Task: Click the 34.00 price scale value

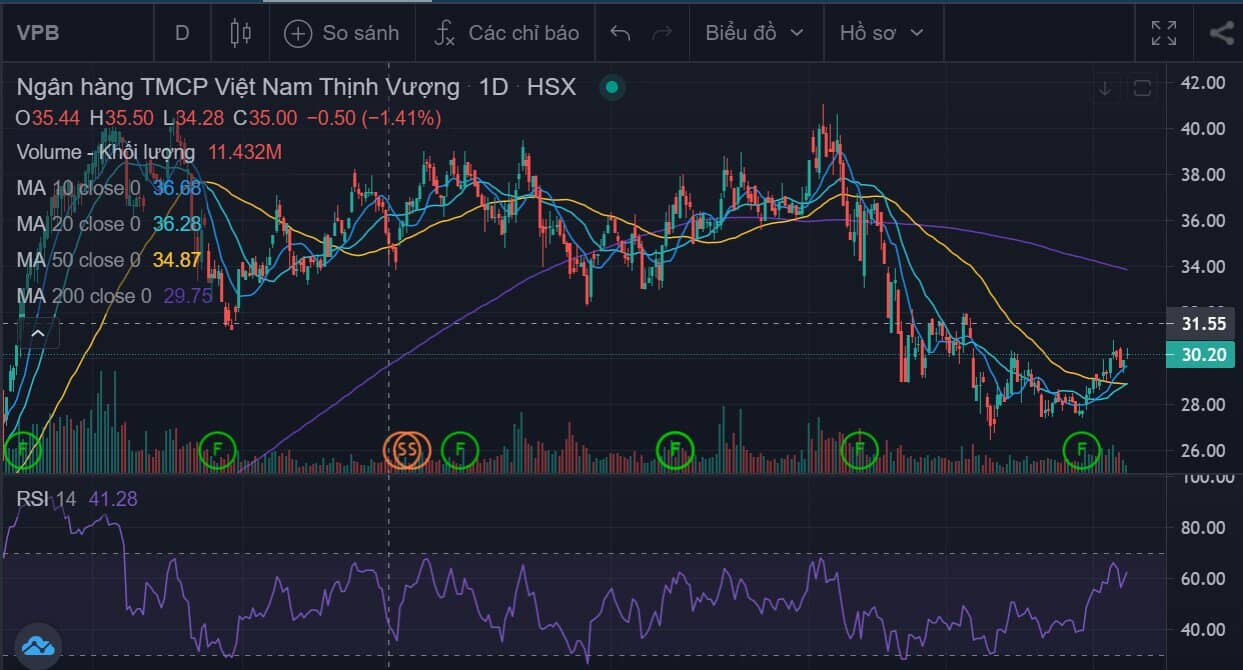Action: coord(1202,267)
